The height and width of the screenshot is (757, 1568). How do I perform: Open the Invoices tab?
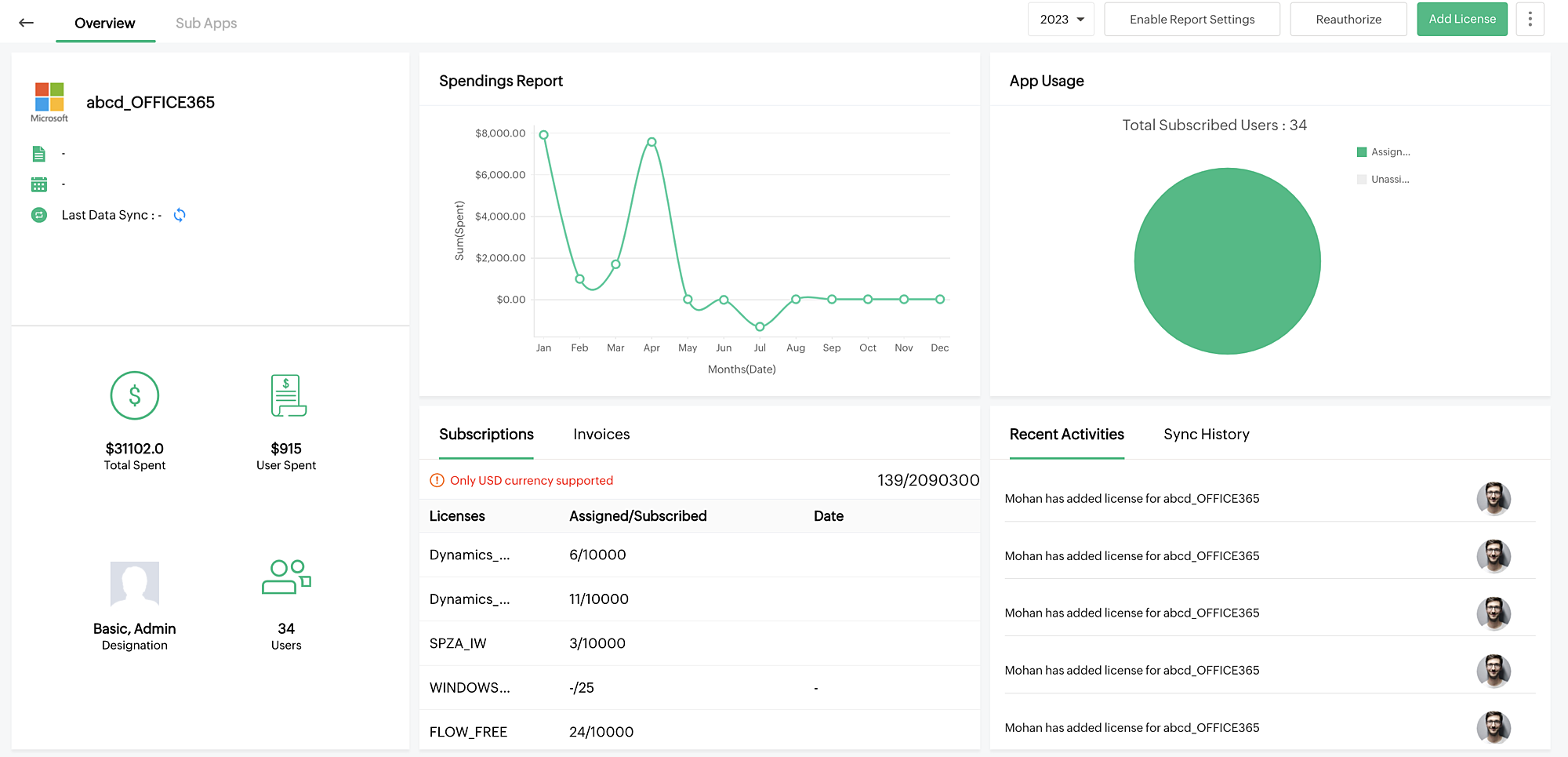coord(601,435)
